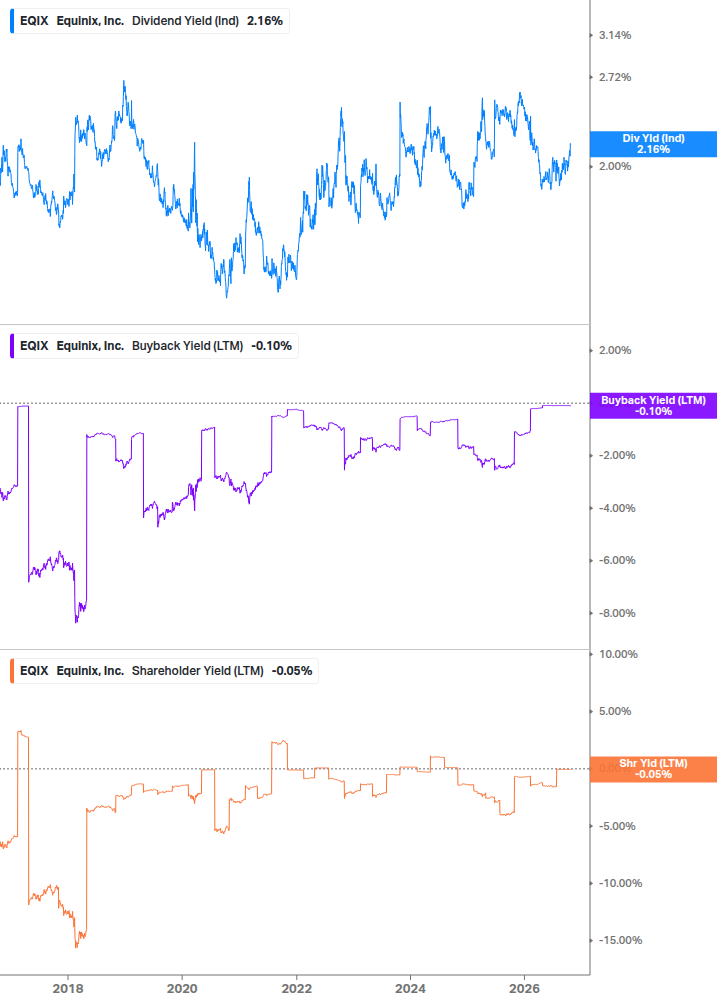The image size is (717, 1005).
Task: Click the blue color bar beside the Dividend Yield legend
Action: (x=12, y=21)
